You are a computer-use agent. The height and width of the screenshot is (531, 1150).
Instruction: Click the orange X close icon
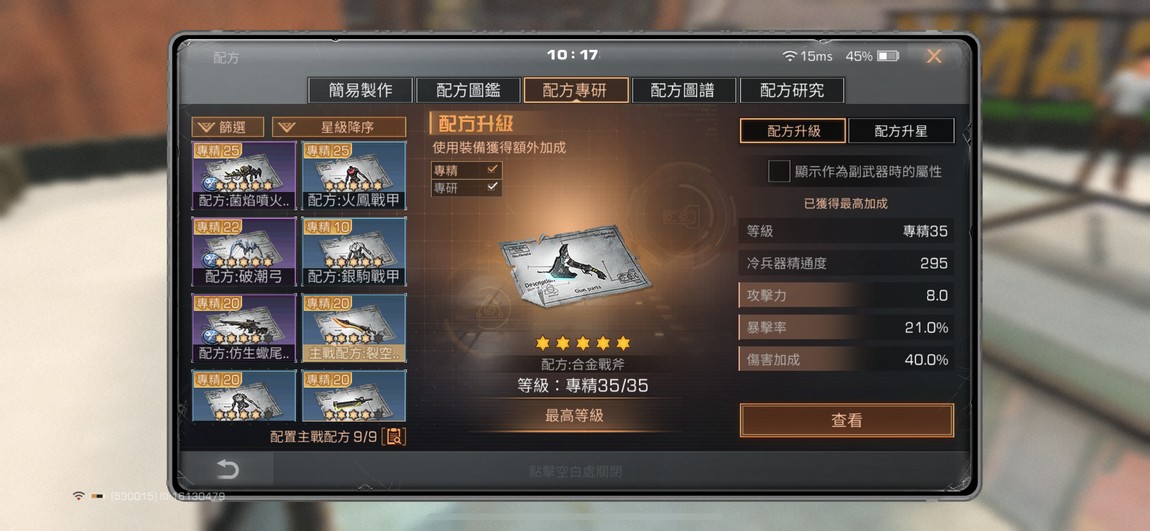pyautogui.click(x=934, y=56)
